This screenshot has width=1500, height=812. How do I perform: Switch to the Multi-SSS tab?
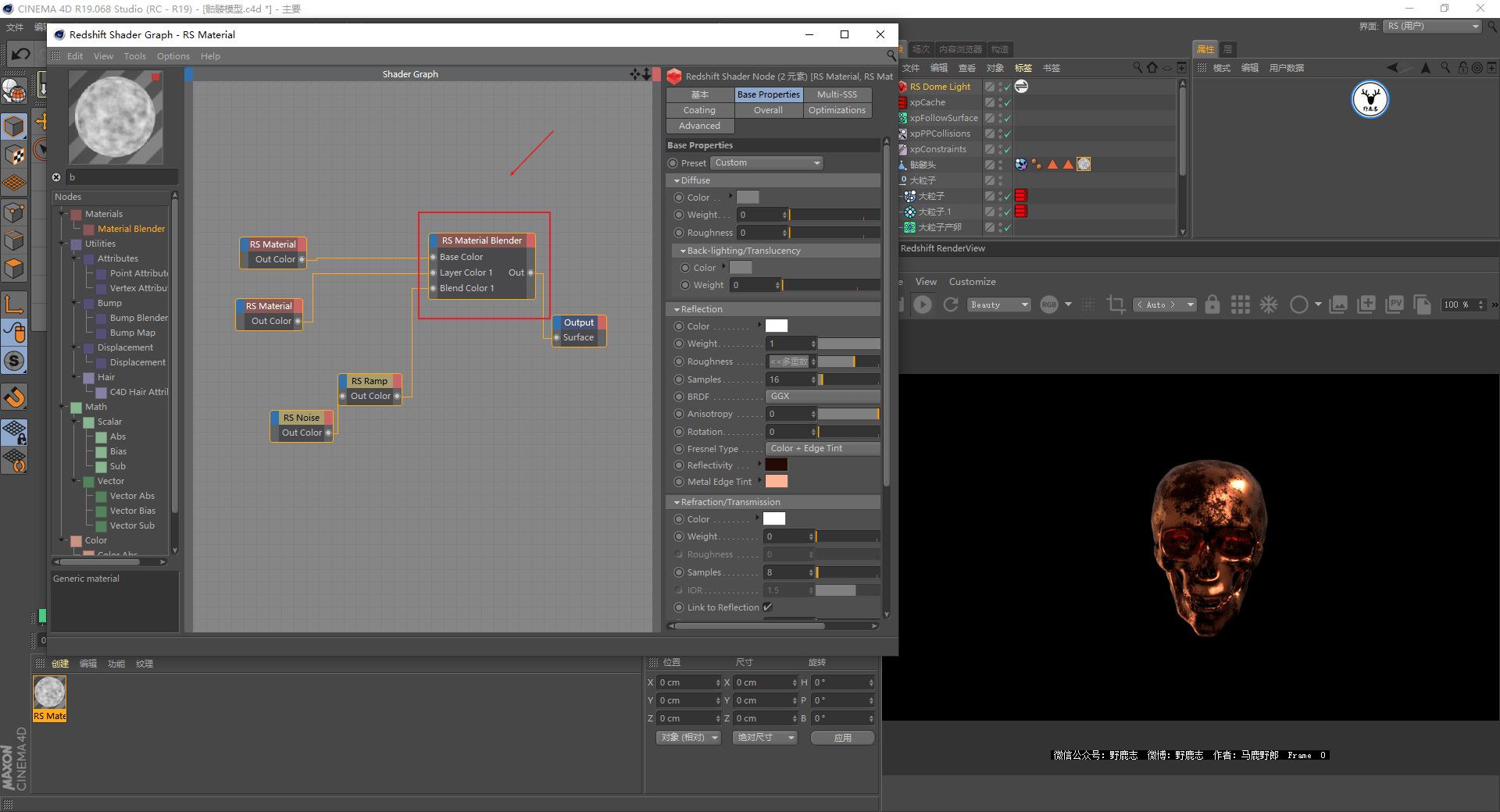coord(837,94)
